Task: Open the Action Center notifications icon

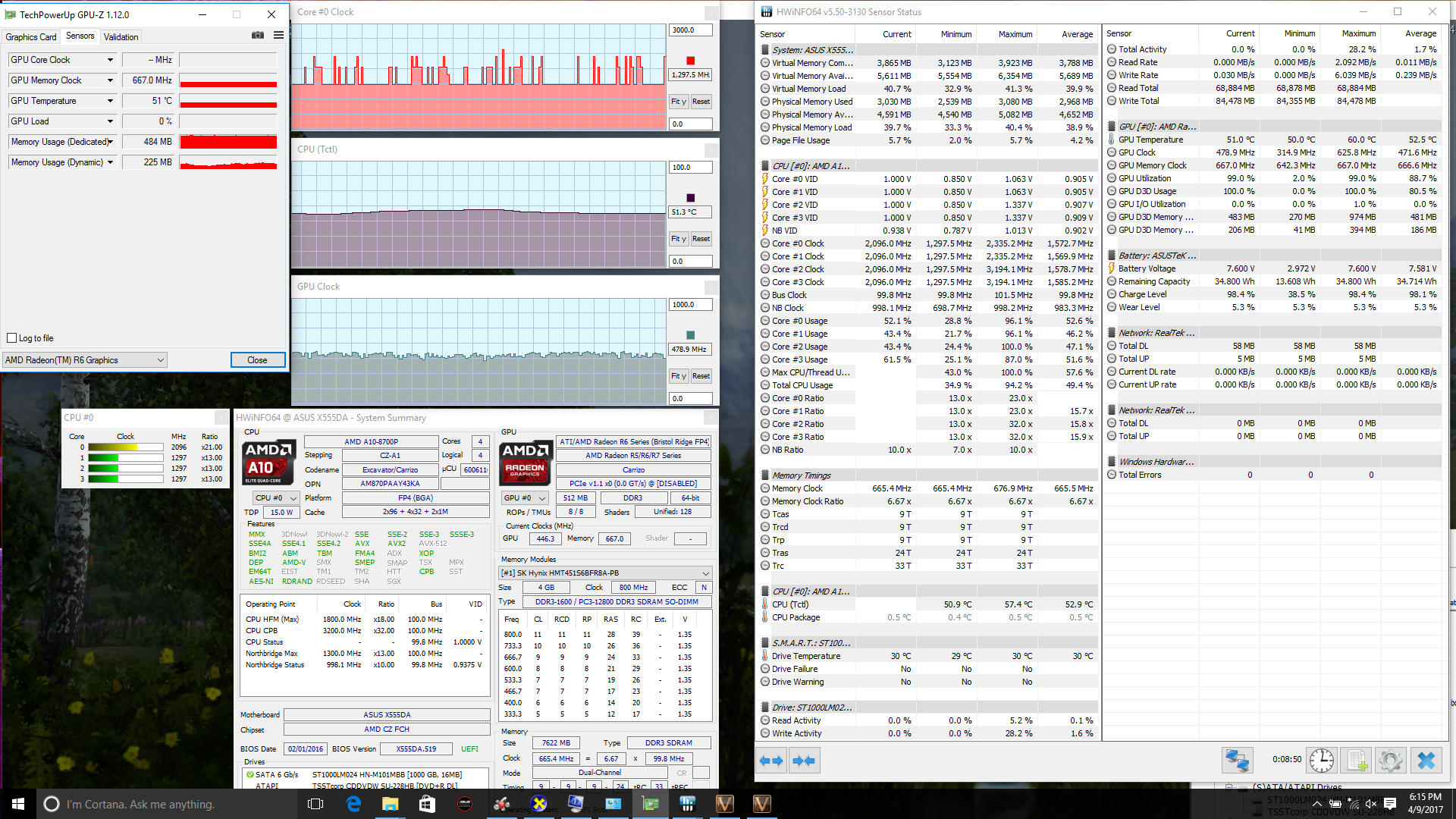Action: click(x=1390, y=804)
